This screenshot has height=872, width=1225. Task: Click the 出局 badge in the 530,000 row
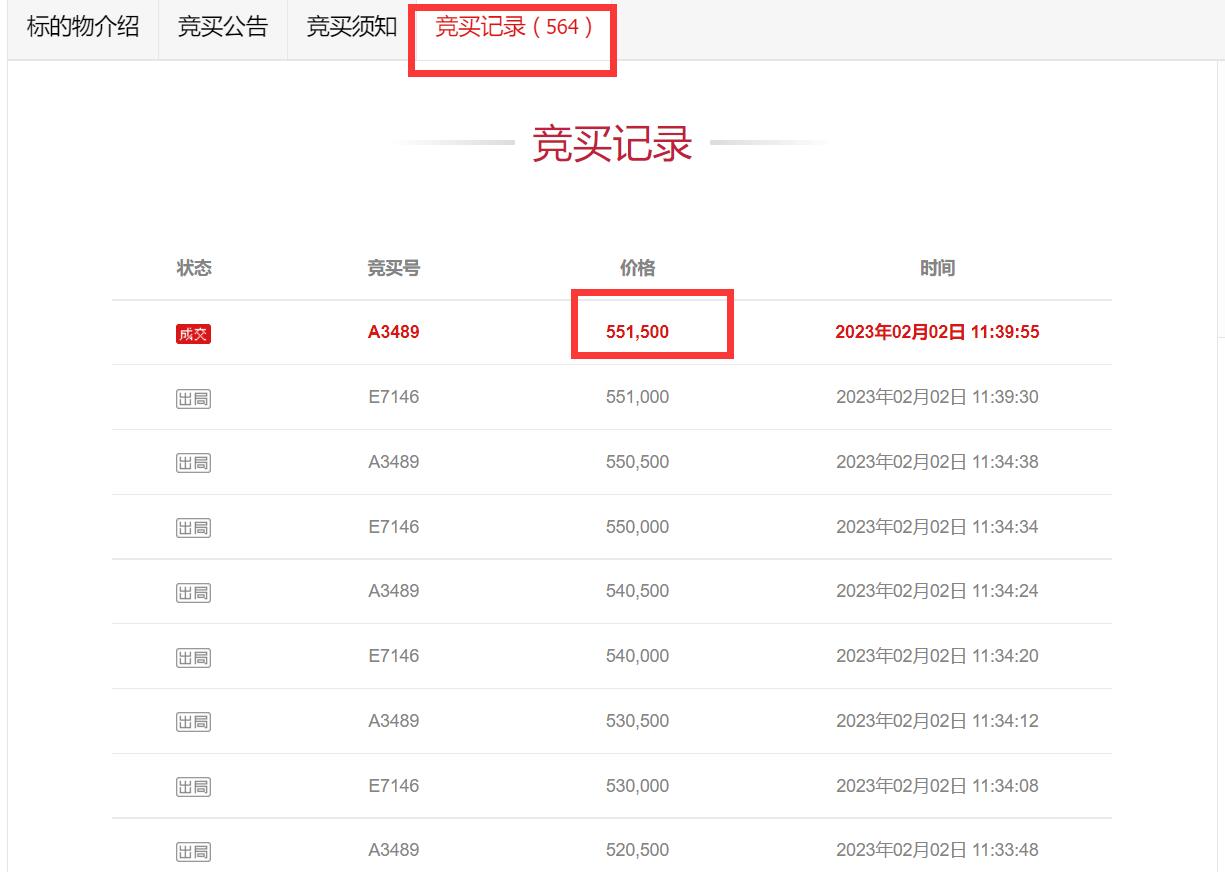[194, 787]
